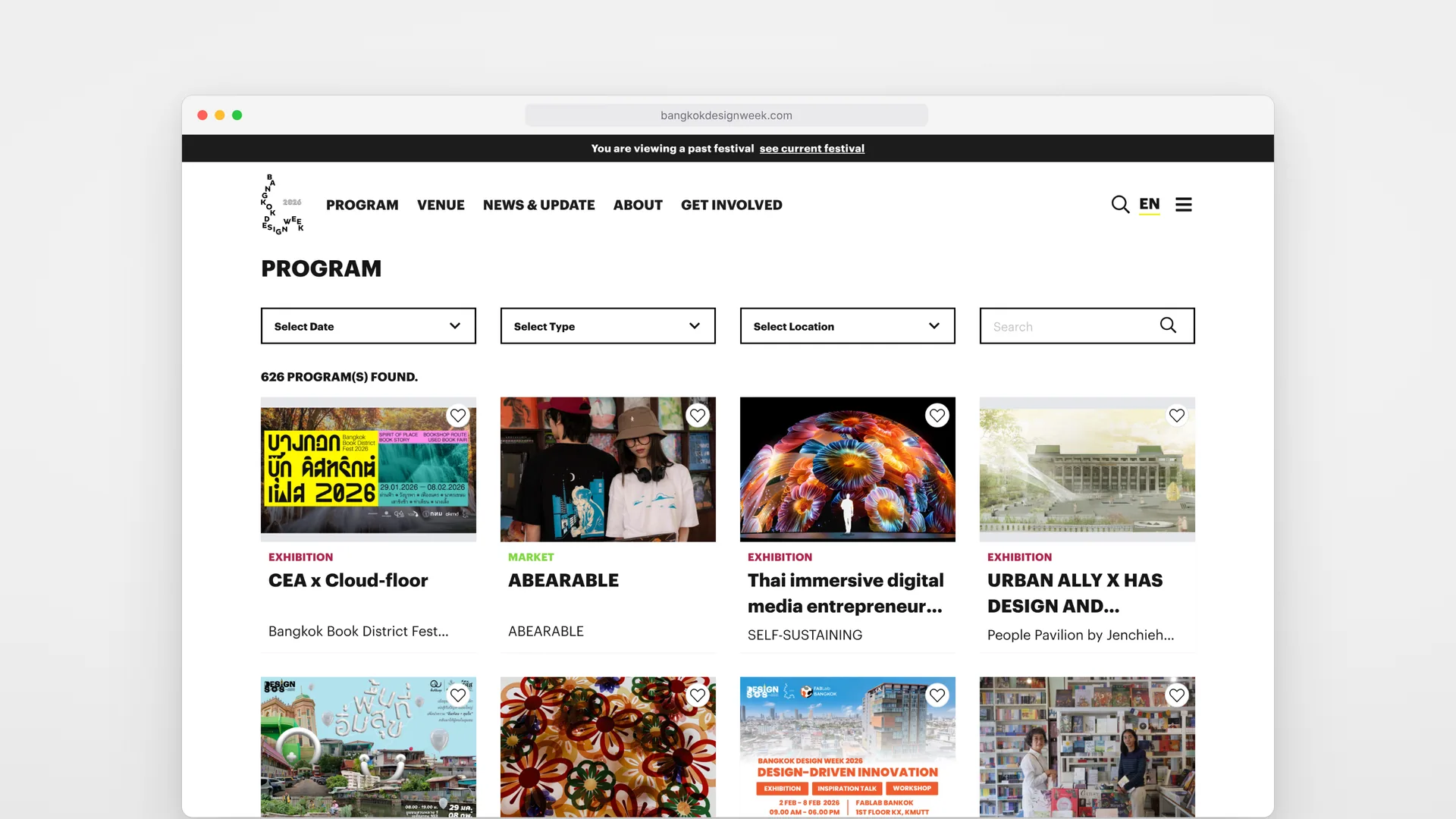Image resolution: width=1456 pixels, height=819 pixels.
Task: Click 'Bangkok Book District Fest...' subtitle text
Action: [x=359, y=631]
